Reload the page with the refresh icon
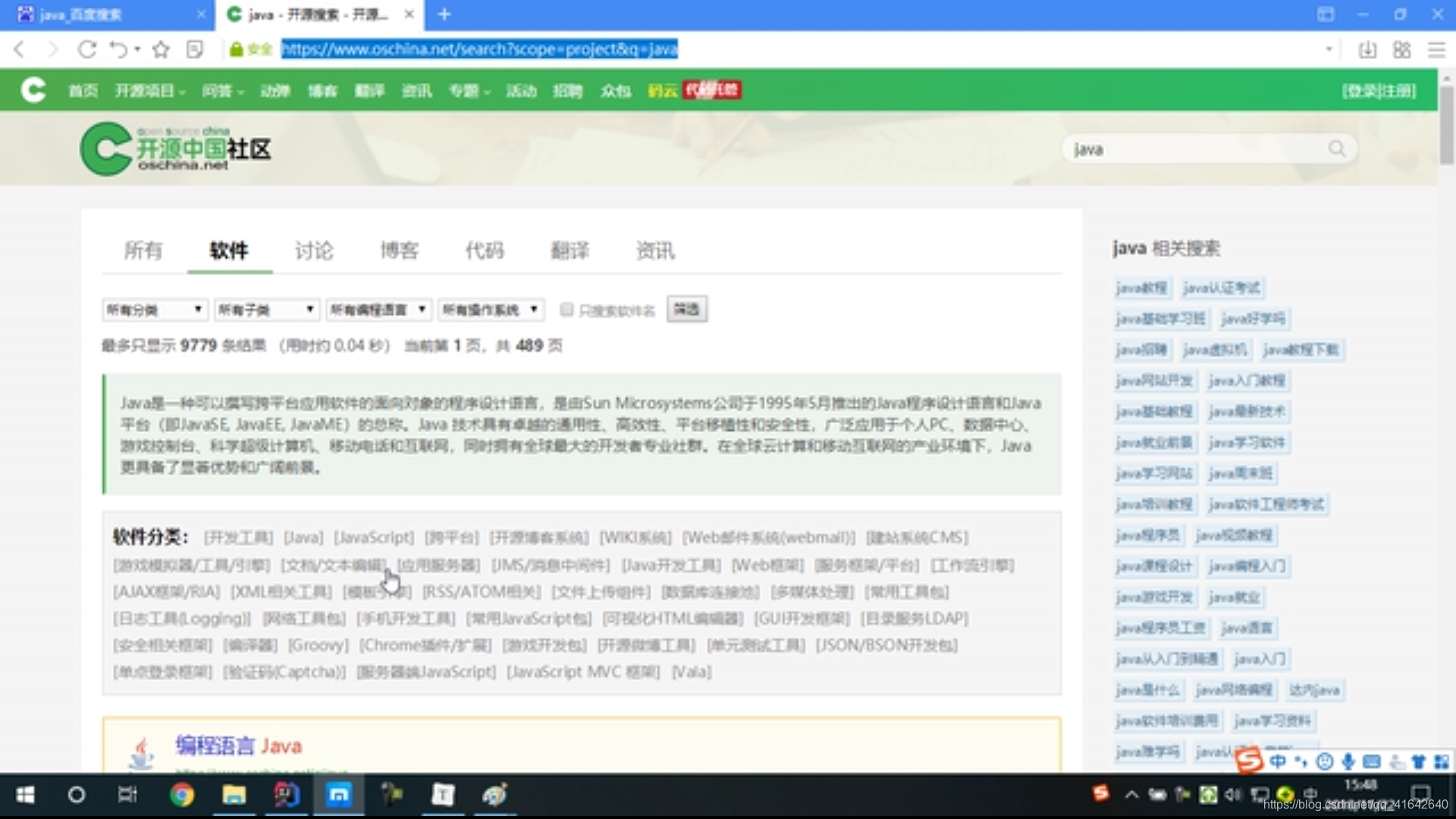 tap(87, 49)
